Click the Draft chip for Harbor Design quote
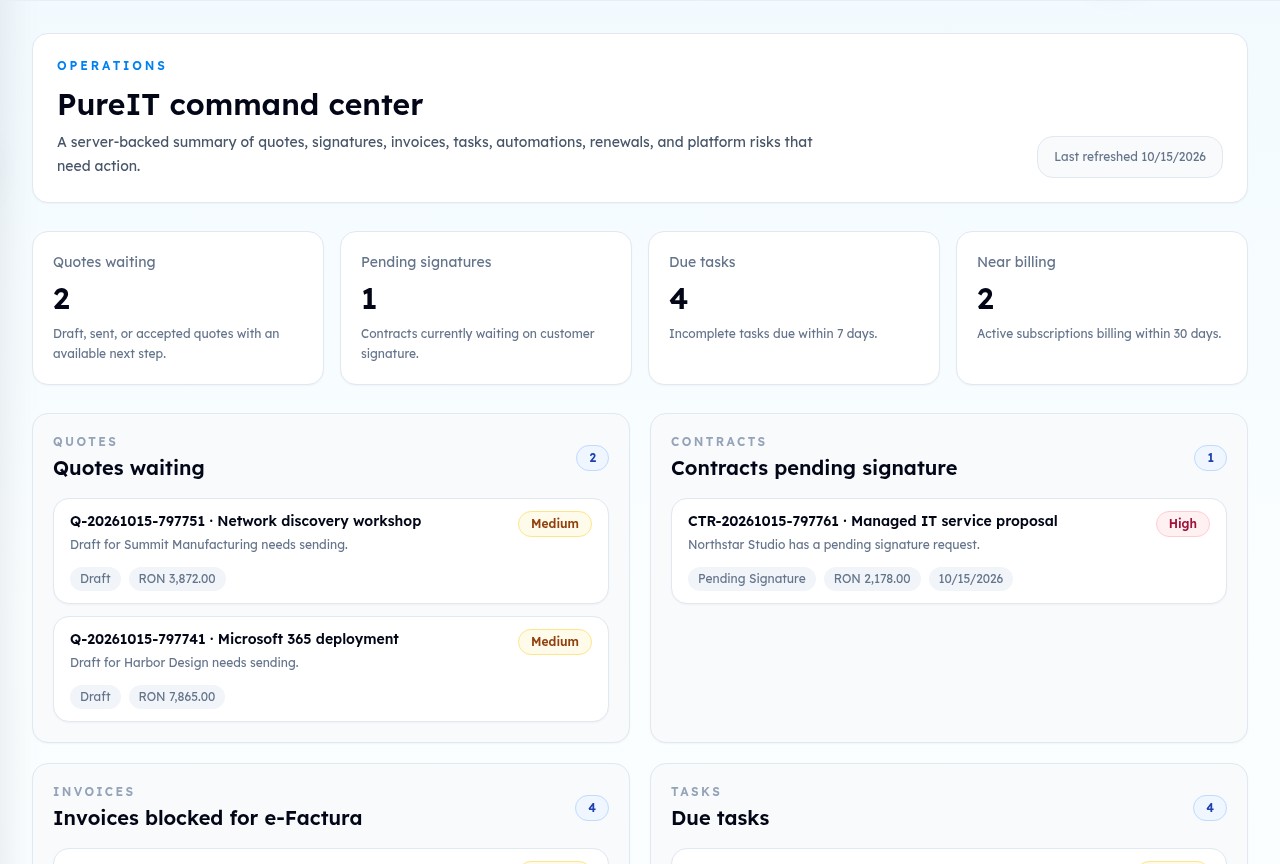 coord(95,697)
